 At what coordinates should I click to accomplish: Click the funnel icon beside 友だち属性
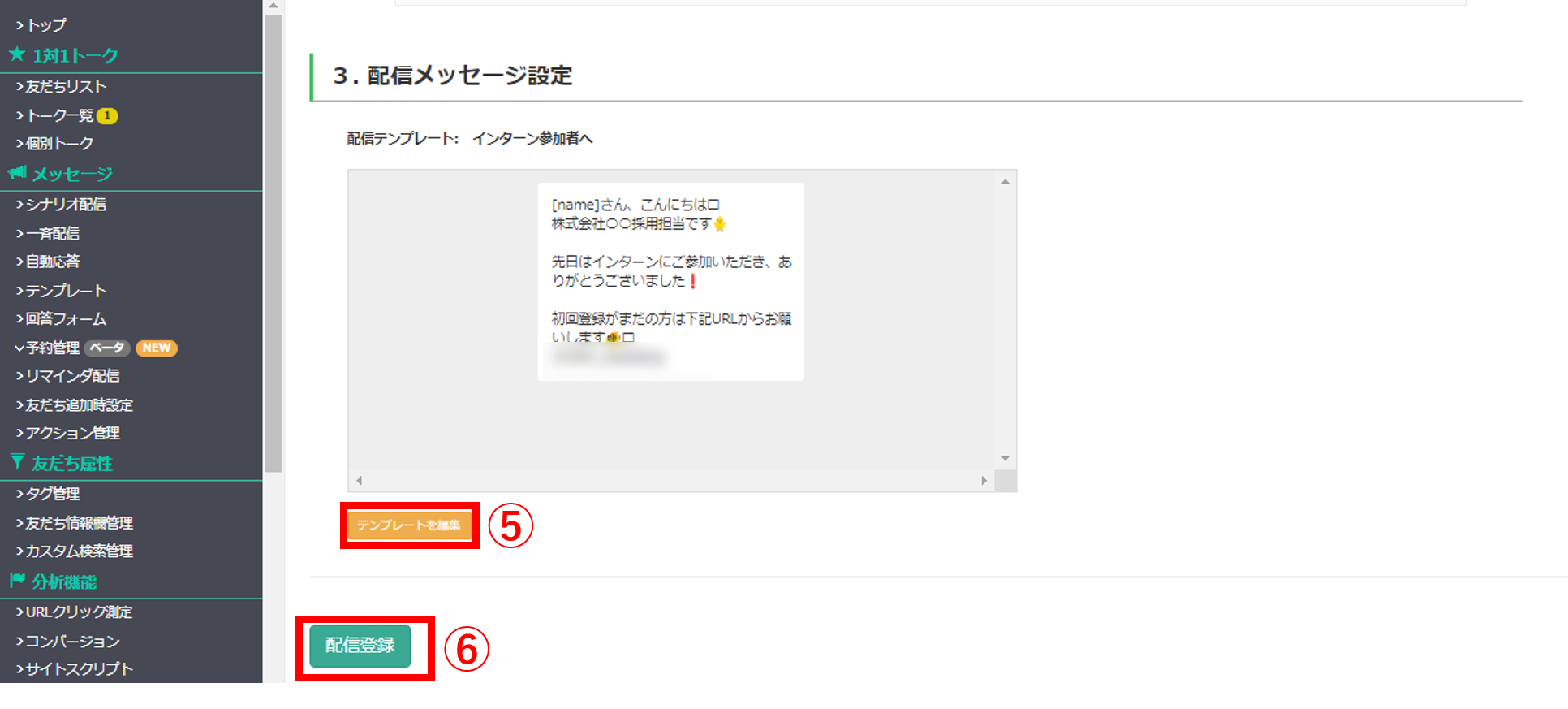(17, 463)
